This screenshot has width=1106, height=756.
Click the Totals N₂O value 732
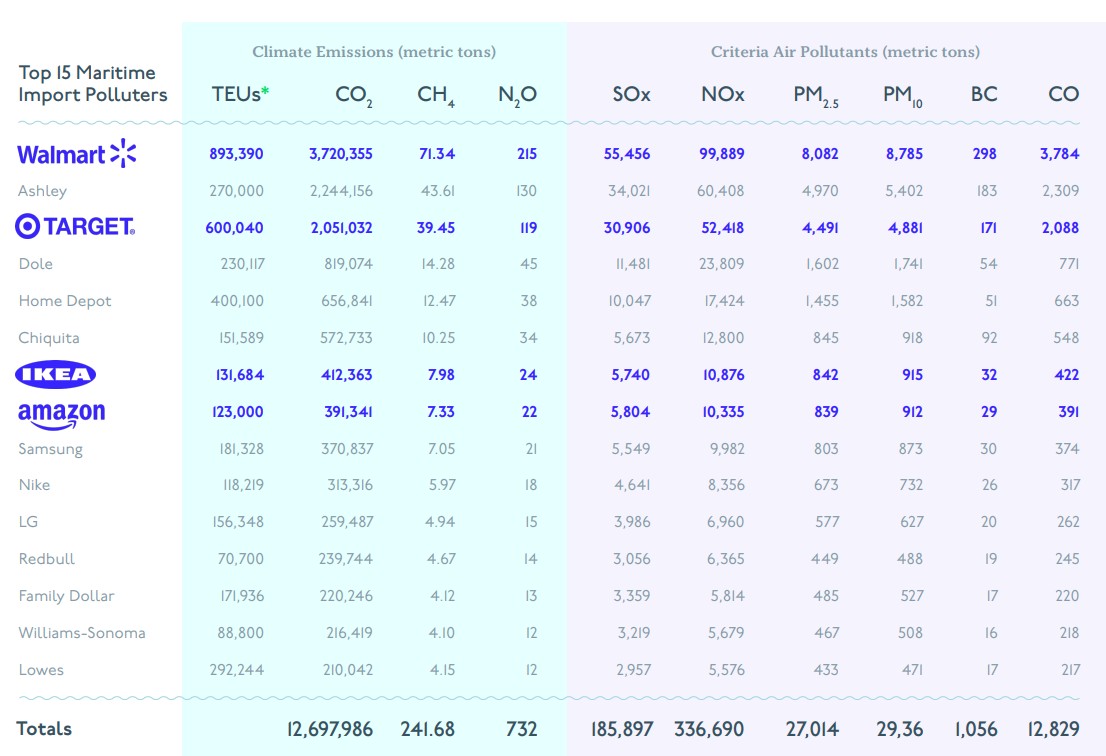tap(521, 728)
